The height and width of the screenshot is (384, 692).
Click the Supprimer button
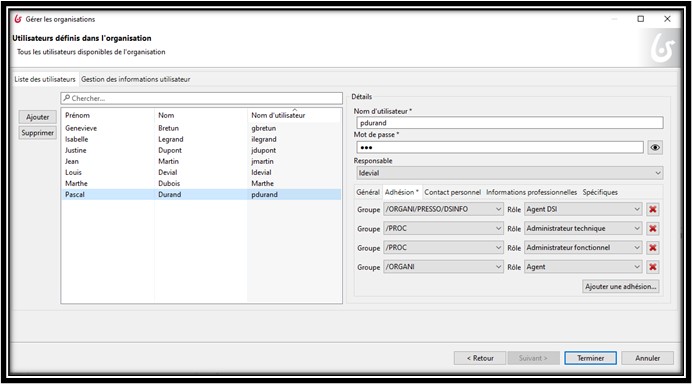38,132
